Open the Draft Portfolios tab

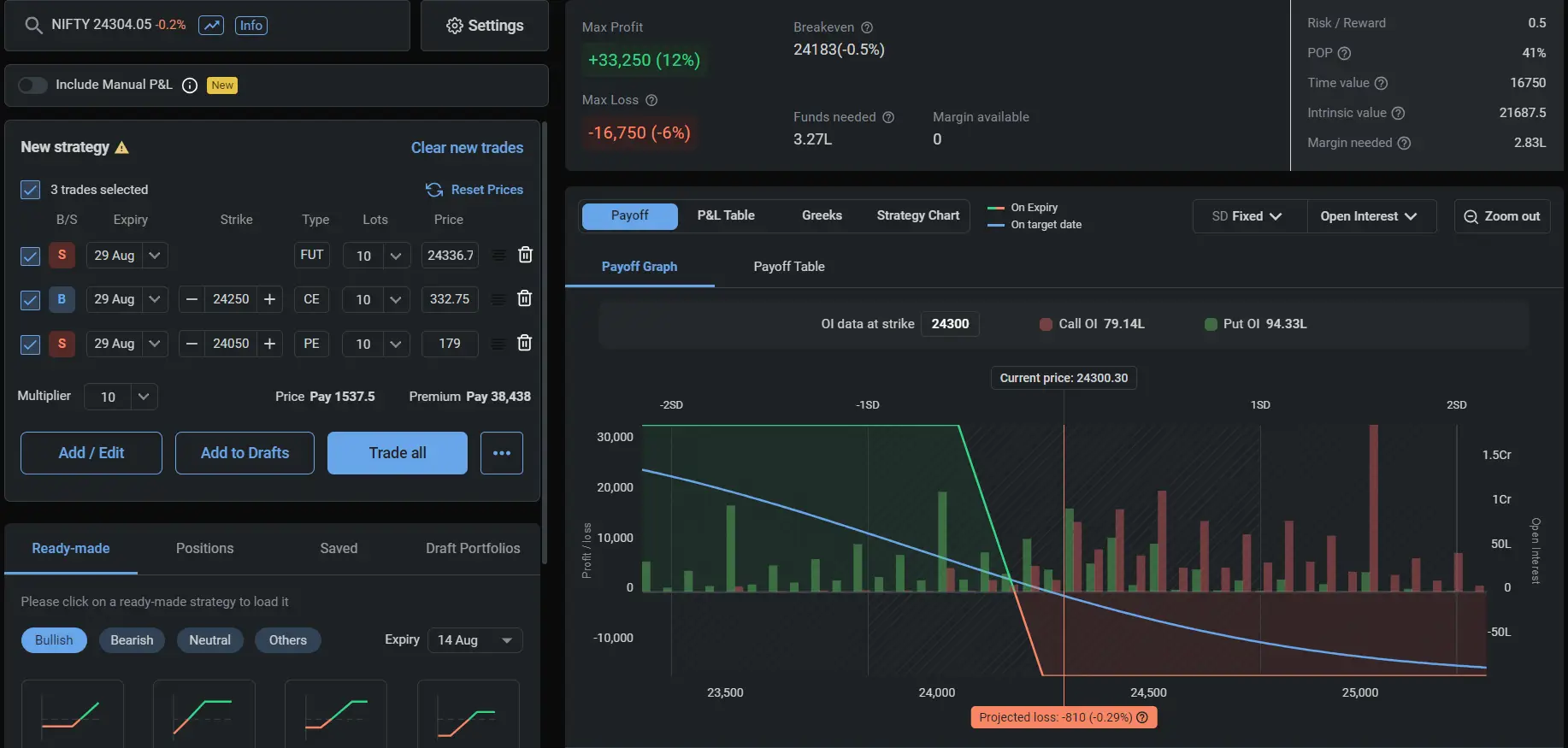click(x=473, y=549)
